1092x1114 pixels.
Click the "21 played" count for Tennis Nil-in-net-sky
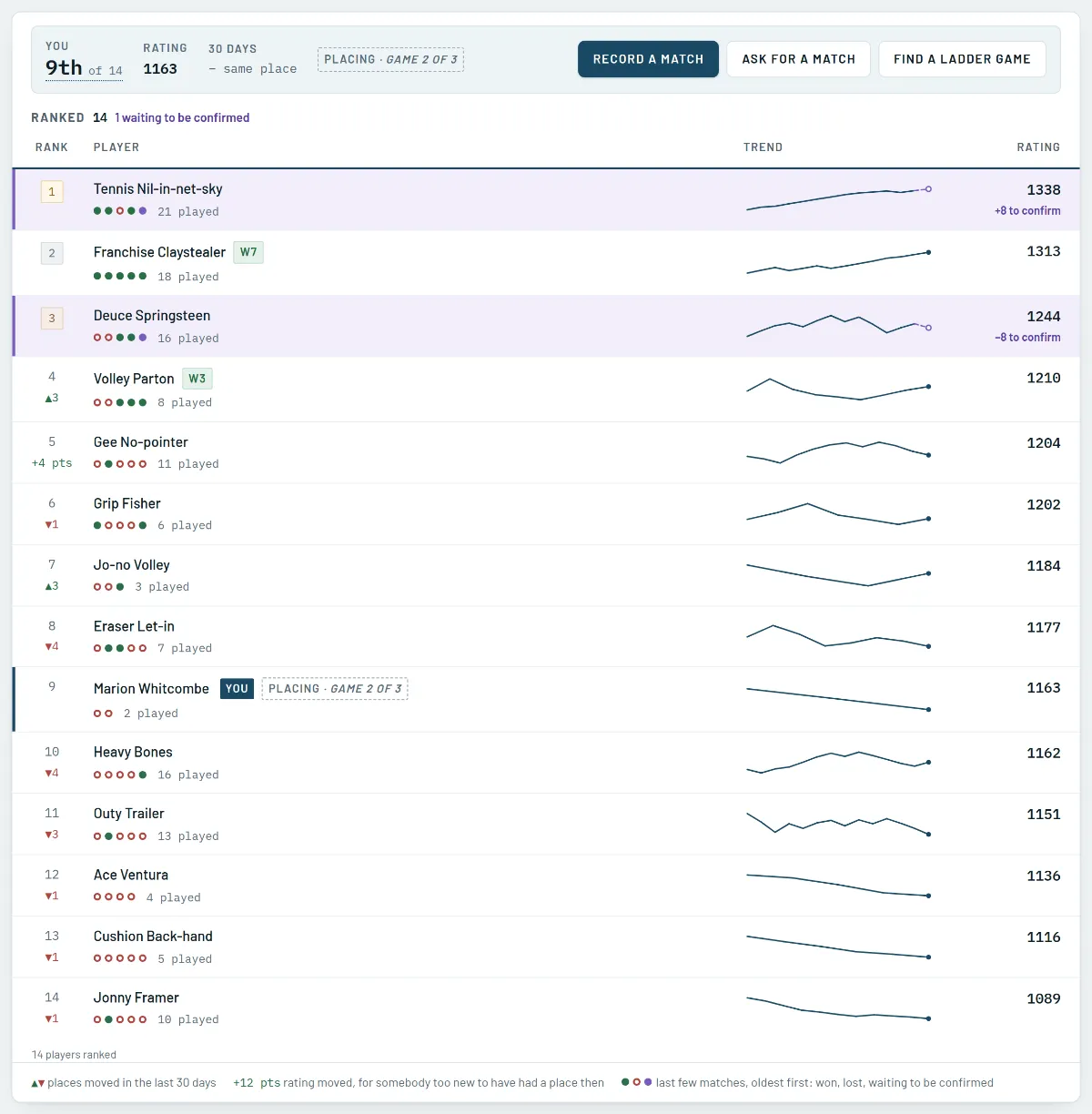(188, 212)
